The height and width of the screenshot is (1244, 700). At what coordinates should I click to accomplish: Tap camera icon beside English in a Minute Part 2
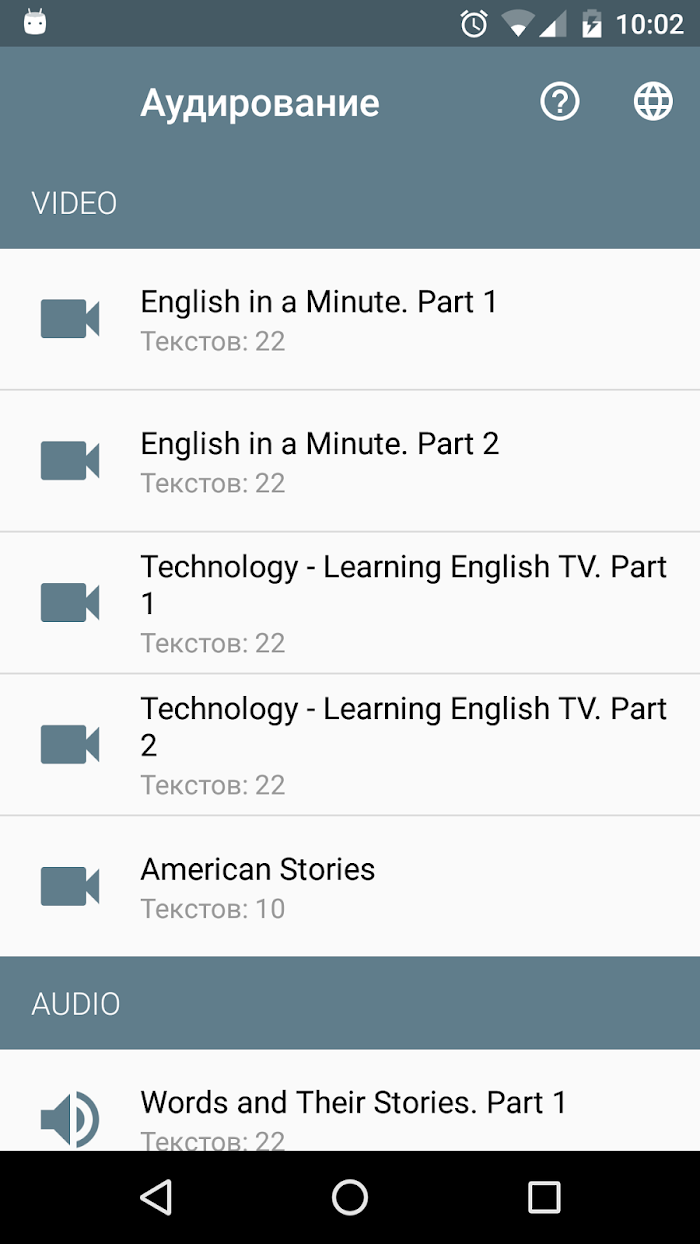tap(70, 460)
